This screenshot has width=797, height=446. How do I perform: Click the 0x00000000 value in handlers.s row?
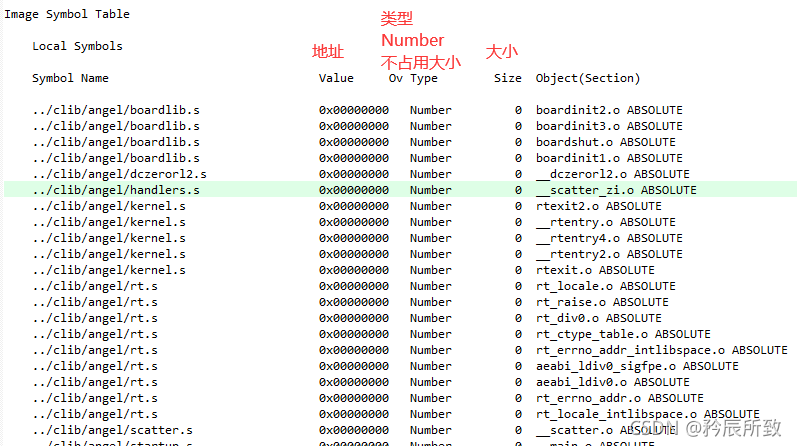click(354, 190)
